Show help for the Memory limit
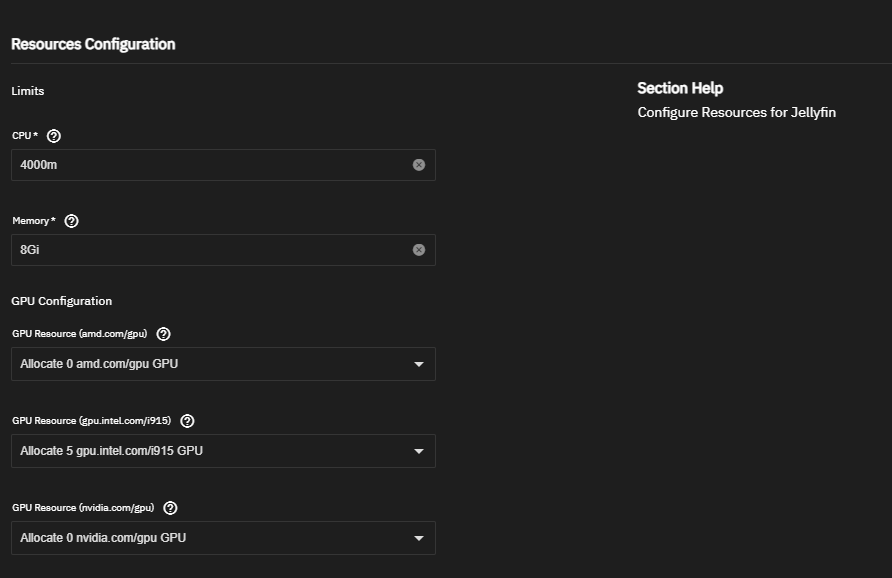Image resolution: width=892 pixels, height=578 pixels. [x=71, y=221]
